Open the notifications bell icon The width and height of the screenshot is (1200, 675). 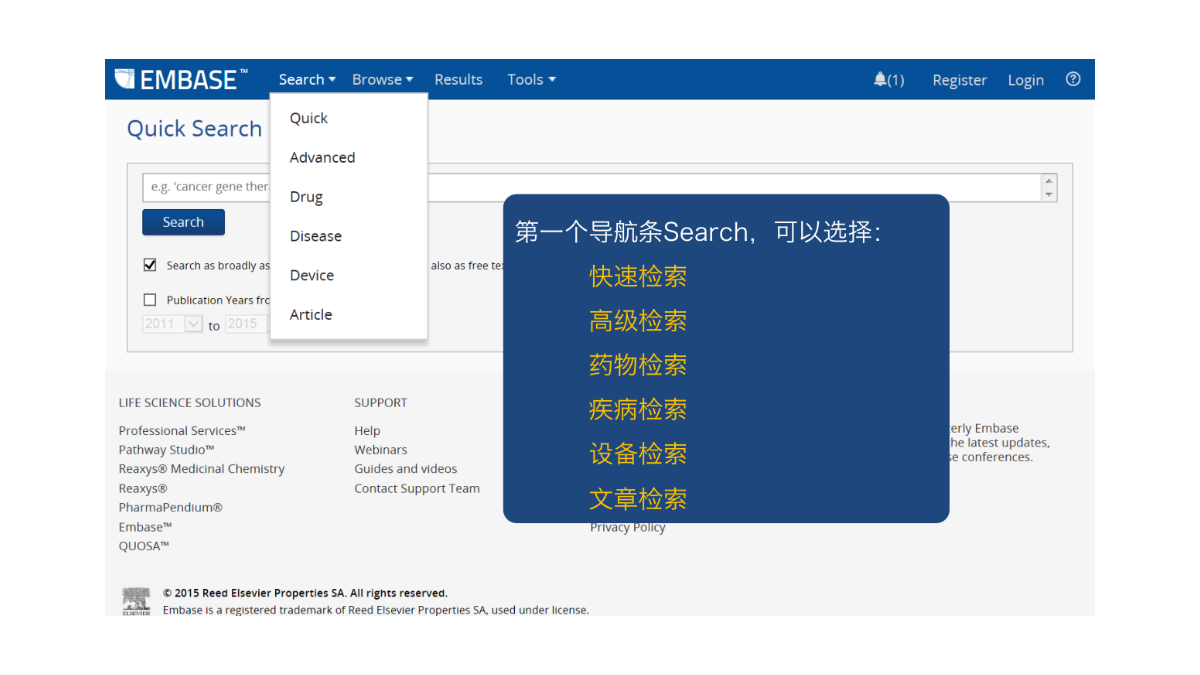[x=880, y=79]
